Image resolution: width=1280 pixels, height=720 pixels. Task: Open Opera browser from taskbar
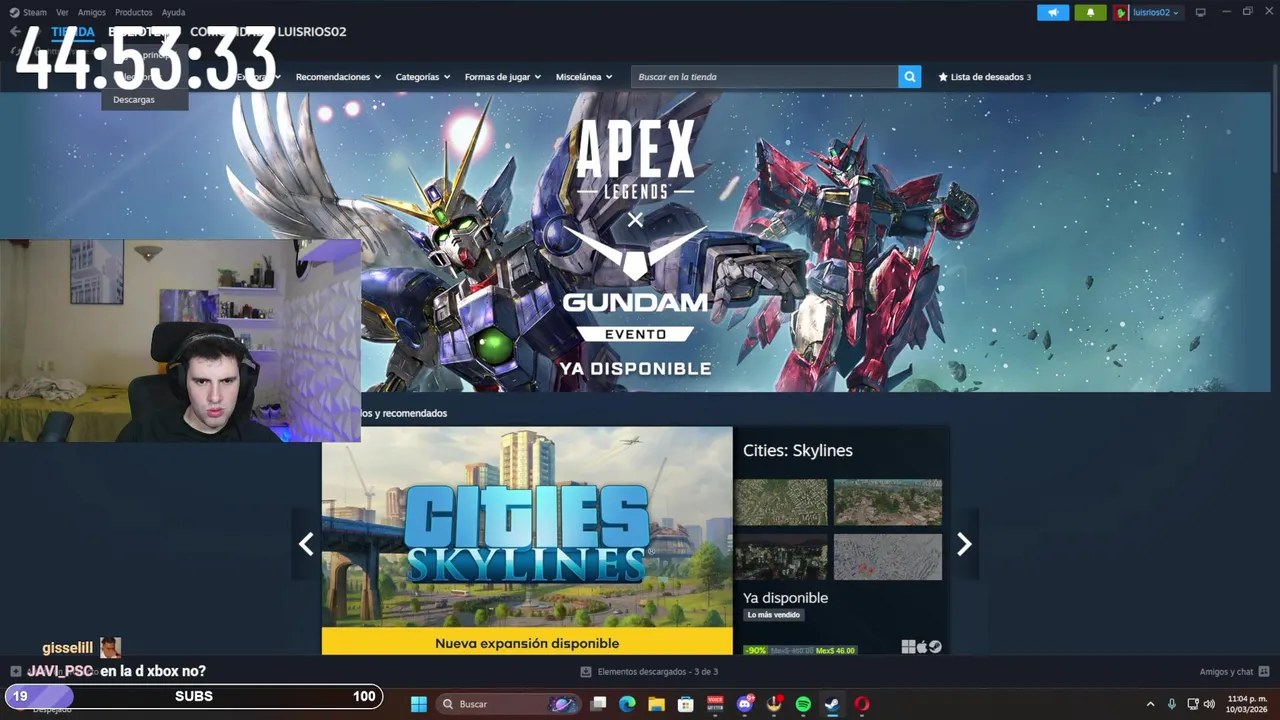pos(862,704)
